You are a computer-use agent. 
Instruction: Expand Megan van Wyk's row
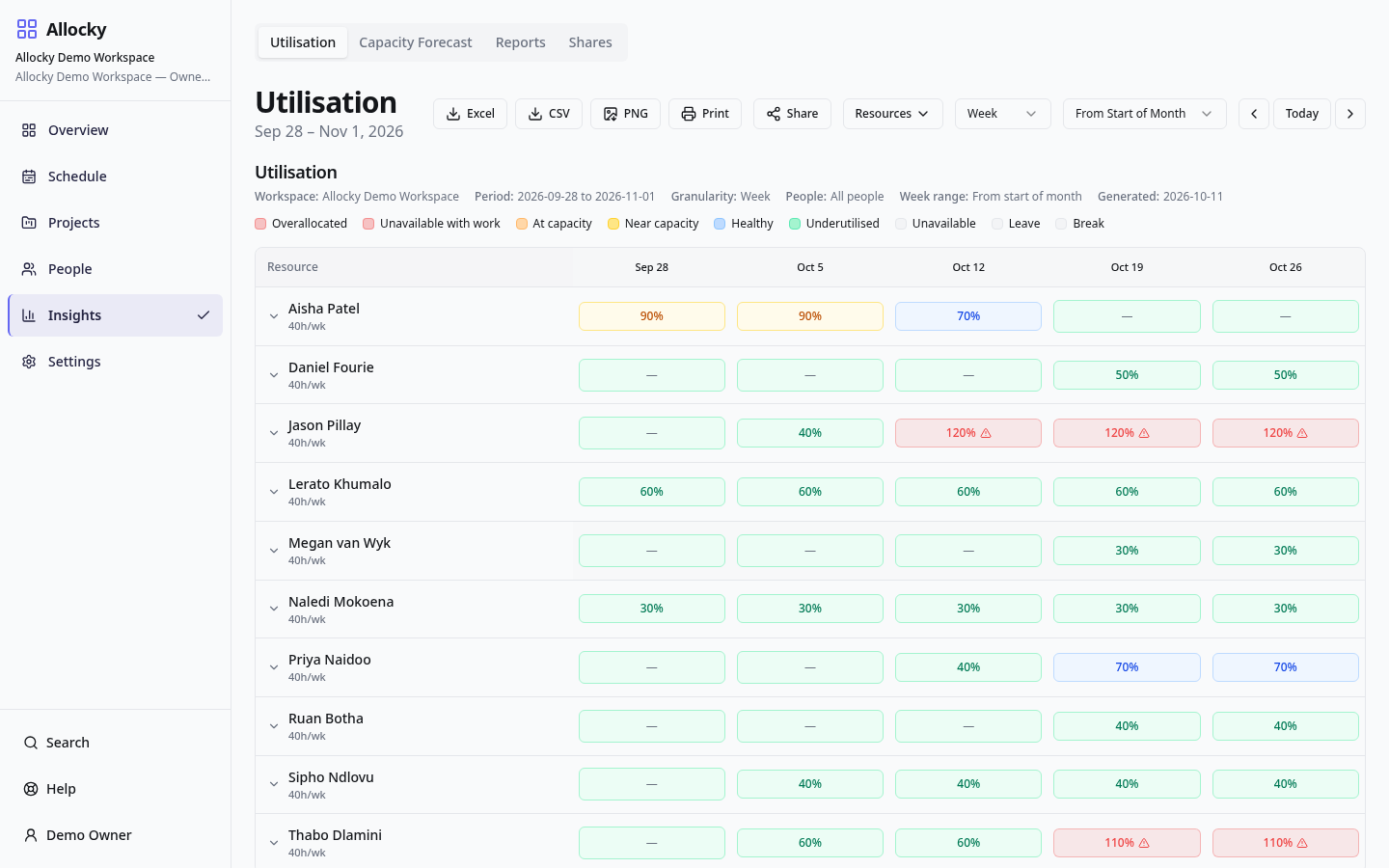tap(274, 551)
